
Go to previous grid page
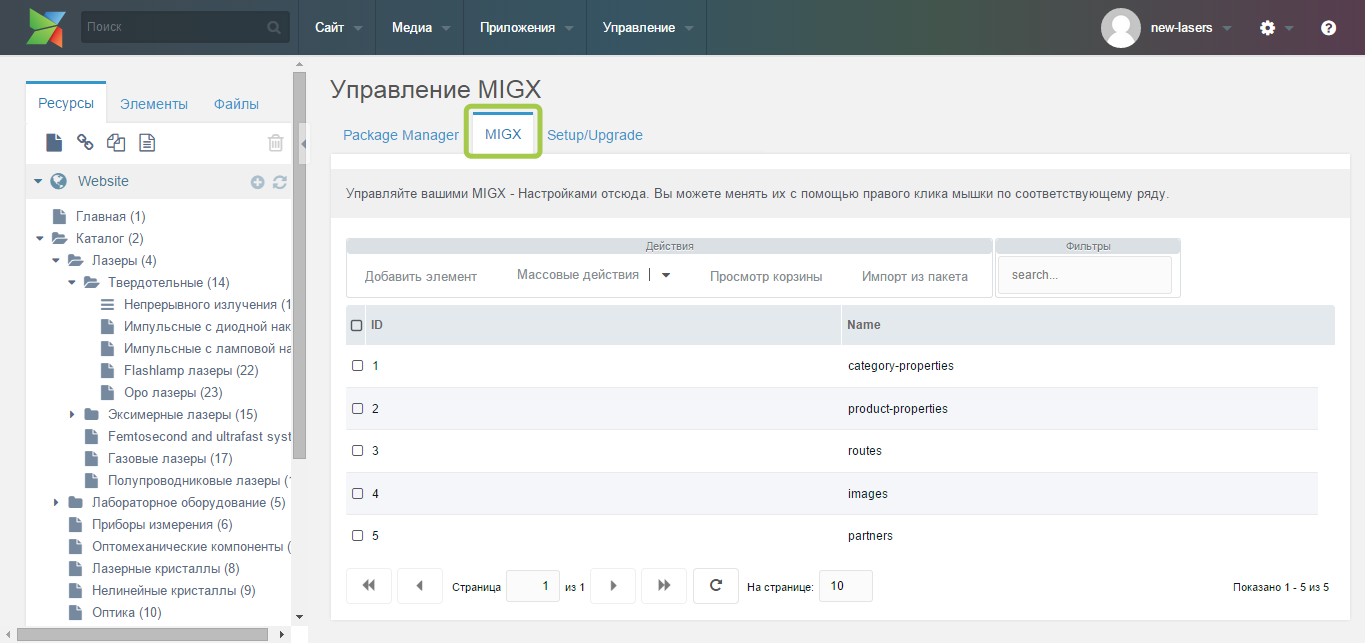point(420,586)
